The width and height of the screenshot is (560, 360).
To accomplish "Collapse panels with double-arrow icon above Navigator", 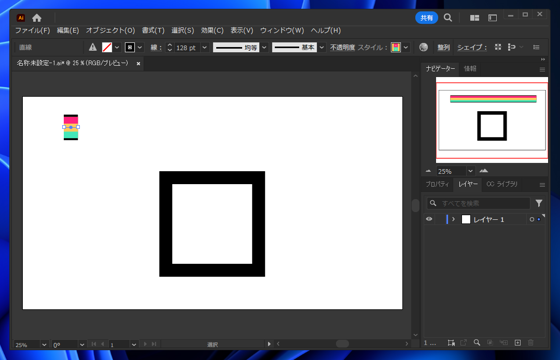I will click(543, 59).
